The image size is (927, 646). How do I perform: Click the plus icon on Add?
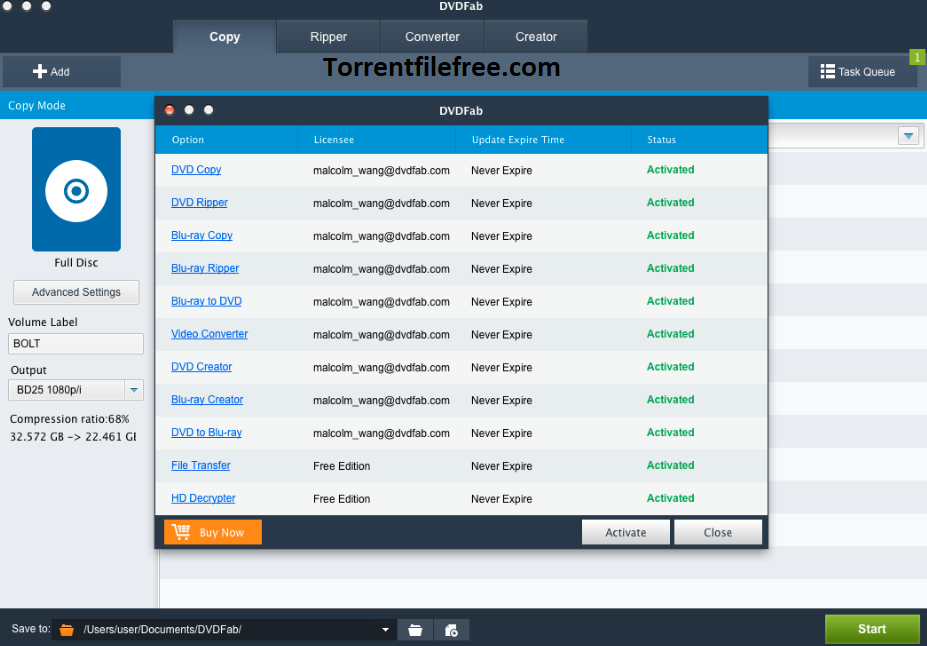pyautogui.click(x=40, y=72)
